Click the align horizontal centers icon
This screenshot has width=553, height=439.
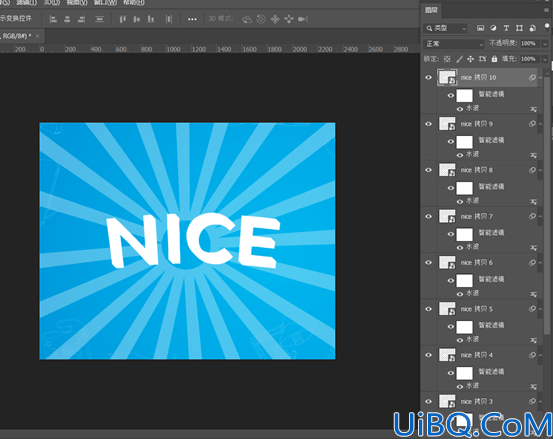(67, 19)
